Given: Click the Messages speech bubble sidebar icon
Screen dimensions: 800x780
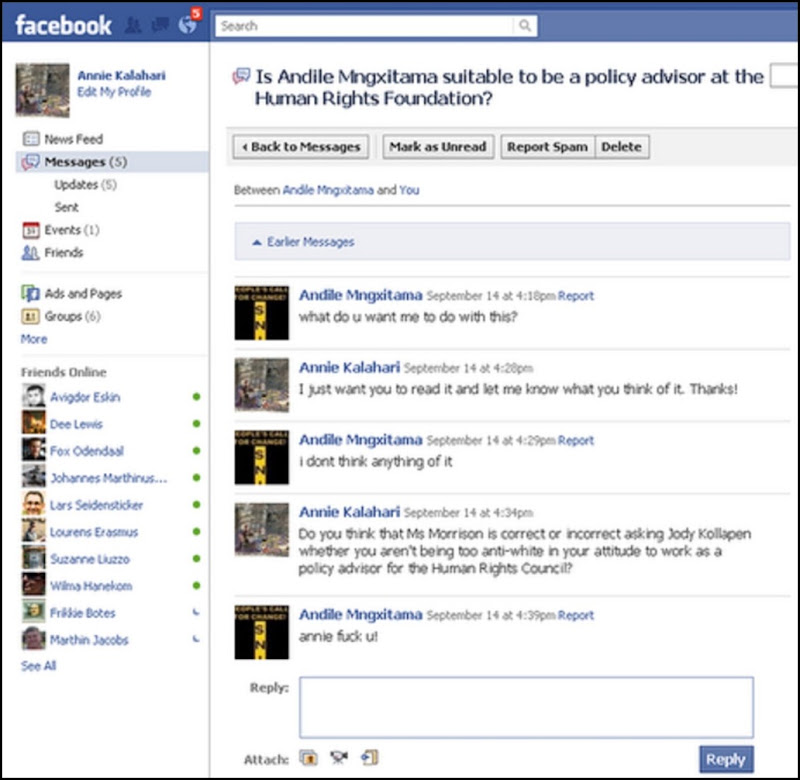Looking at the screenshot, I should coord(30,162).
